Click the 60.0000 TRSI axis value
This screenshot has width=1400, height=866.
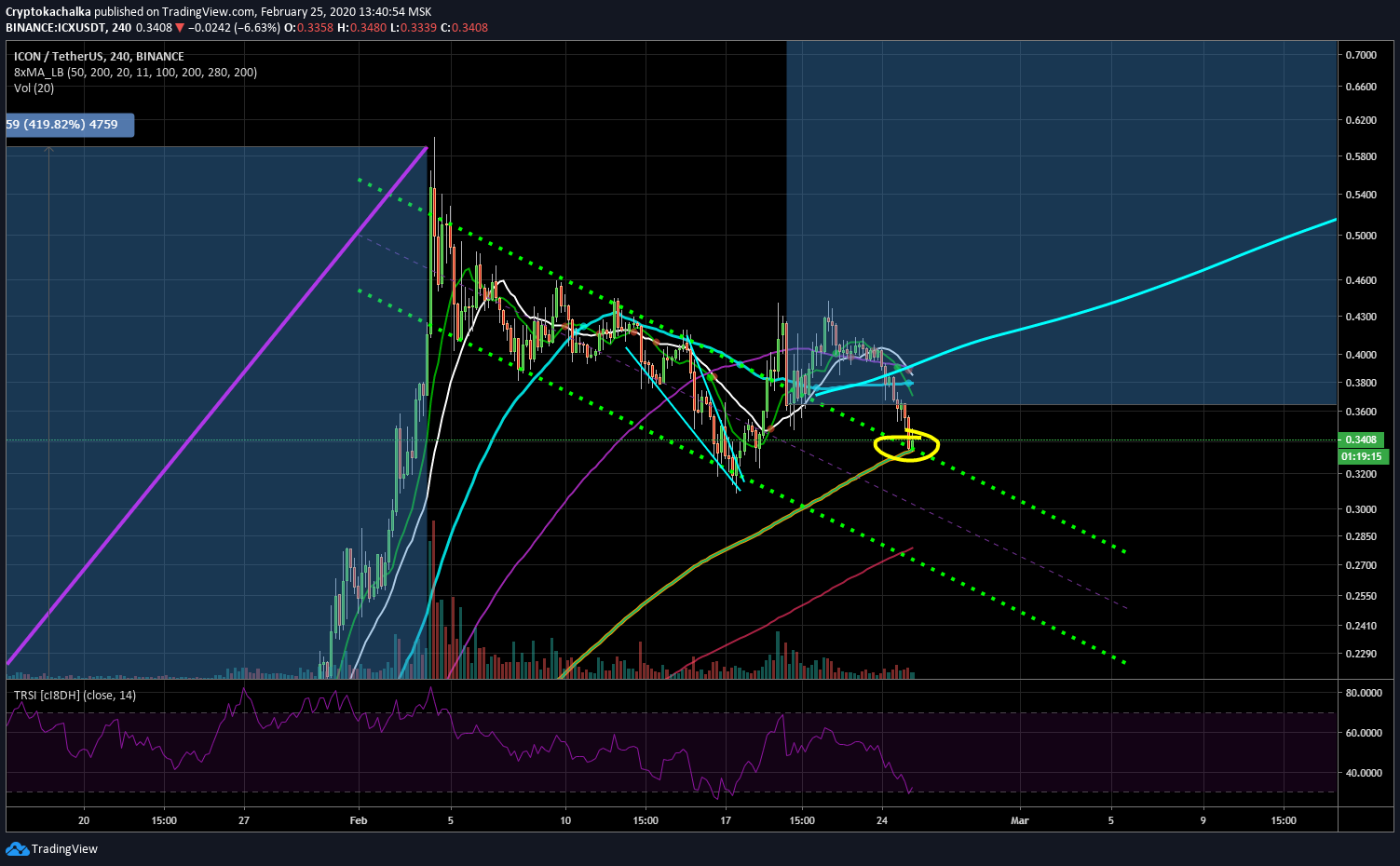(1364, 733)
